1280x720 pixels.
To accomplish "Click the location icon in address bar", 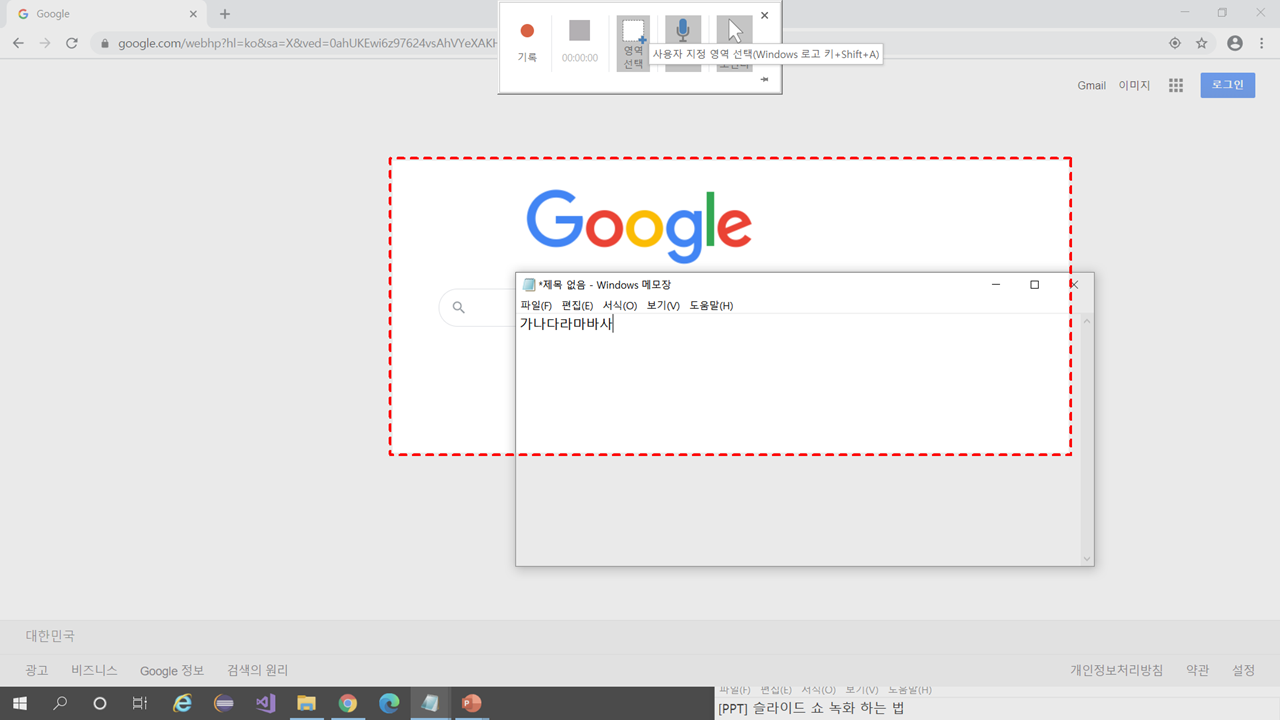I will pyautogui.click(x=1175, y=43).
